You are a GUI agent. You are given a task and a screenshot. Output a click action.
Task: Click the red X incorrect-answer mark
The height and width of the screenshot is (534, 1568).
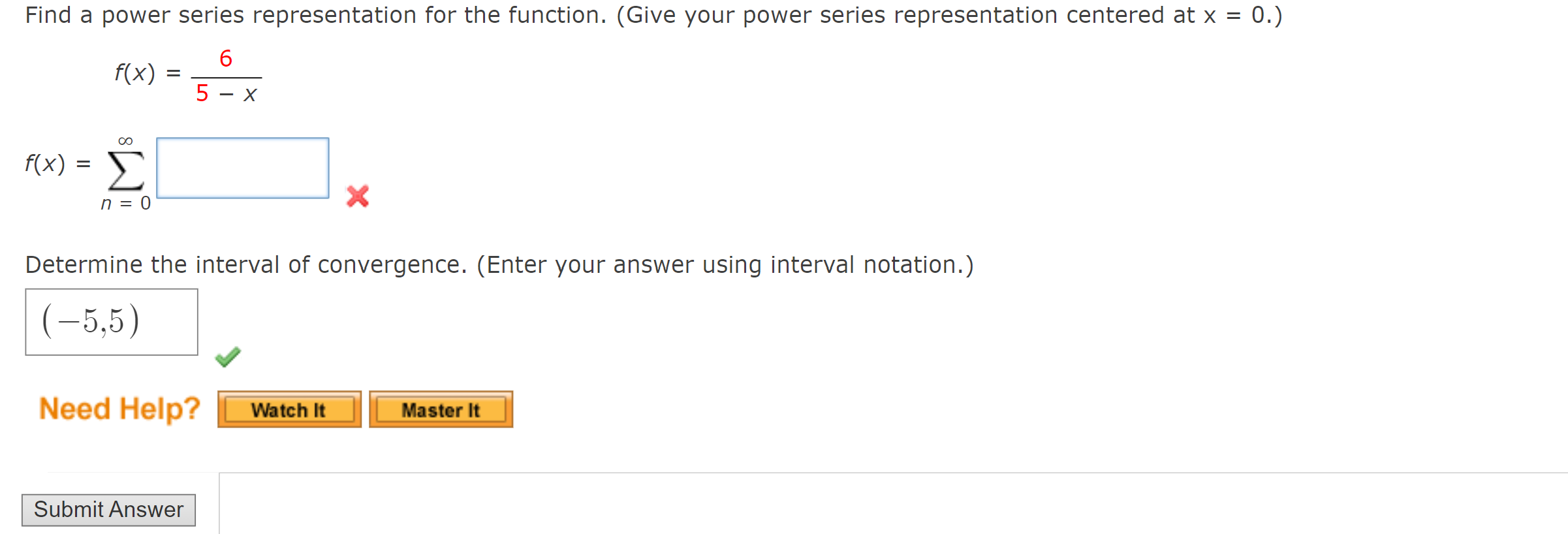pos(358,196)
